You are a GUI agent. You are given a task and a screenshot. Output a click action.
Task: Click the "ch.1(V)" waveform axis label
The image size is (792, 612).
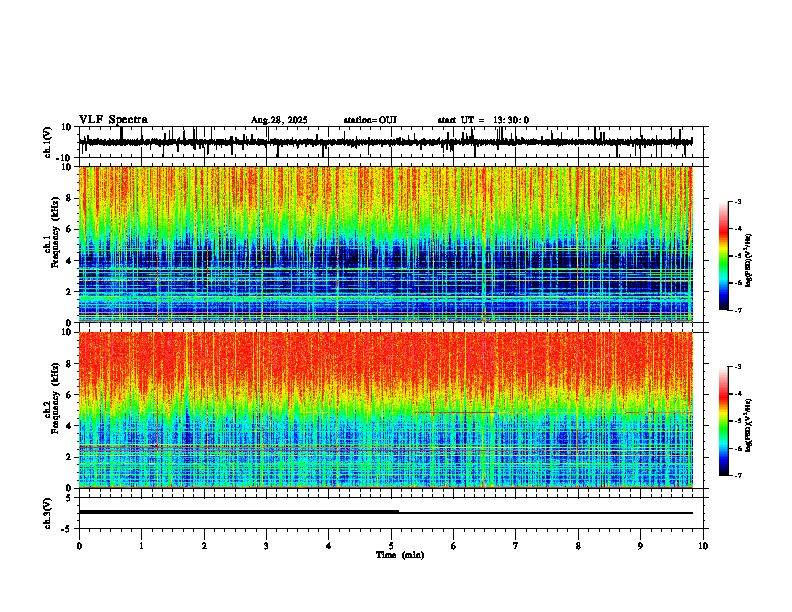(x=48, y=142)
